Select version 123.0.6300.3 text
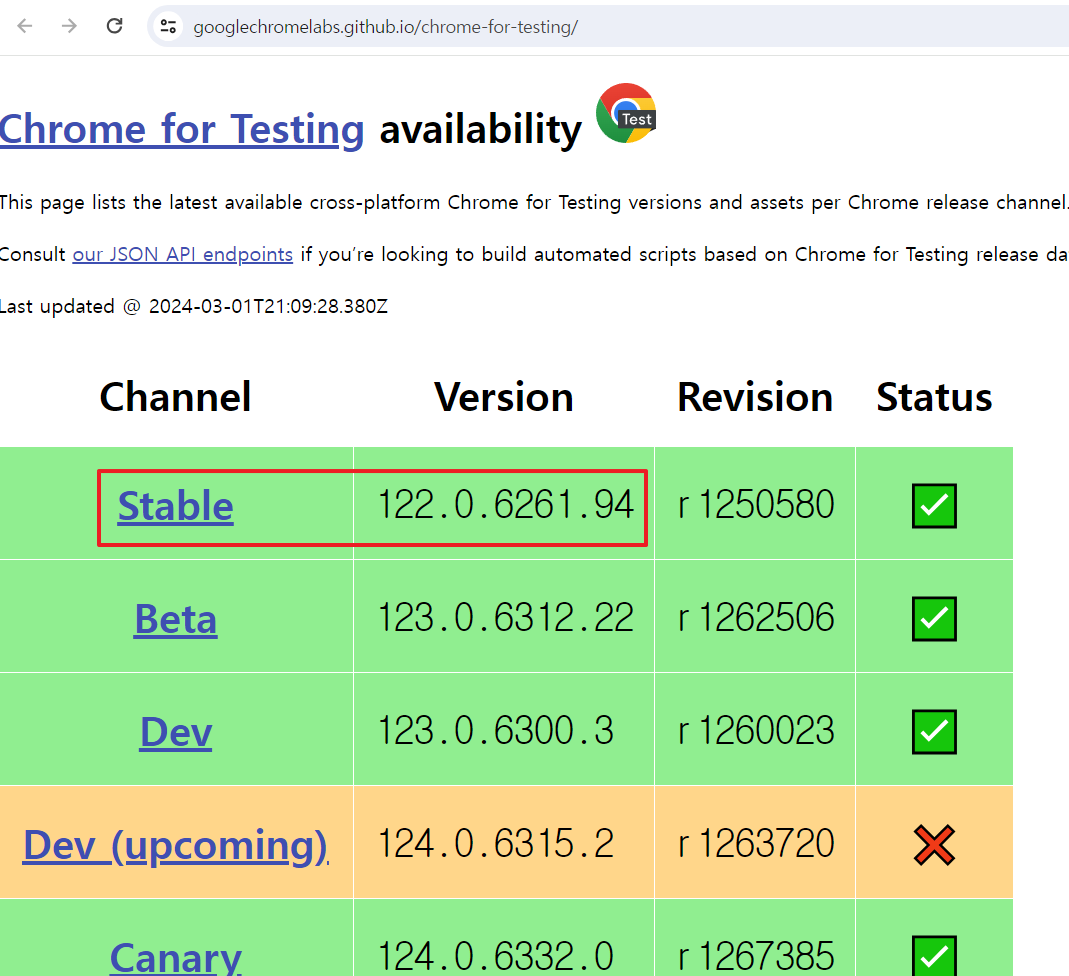1069x976 pixels. point(496,731)
